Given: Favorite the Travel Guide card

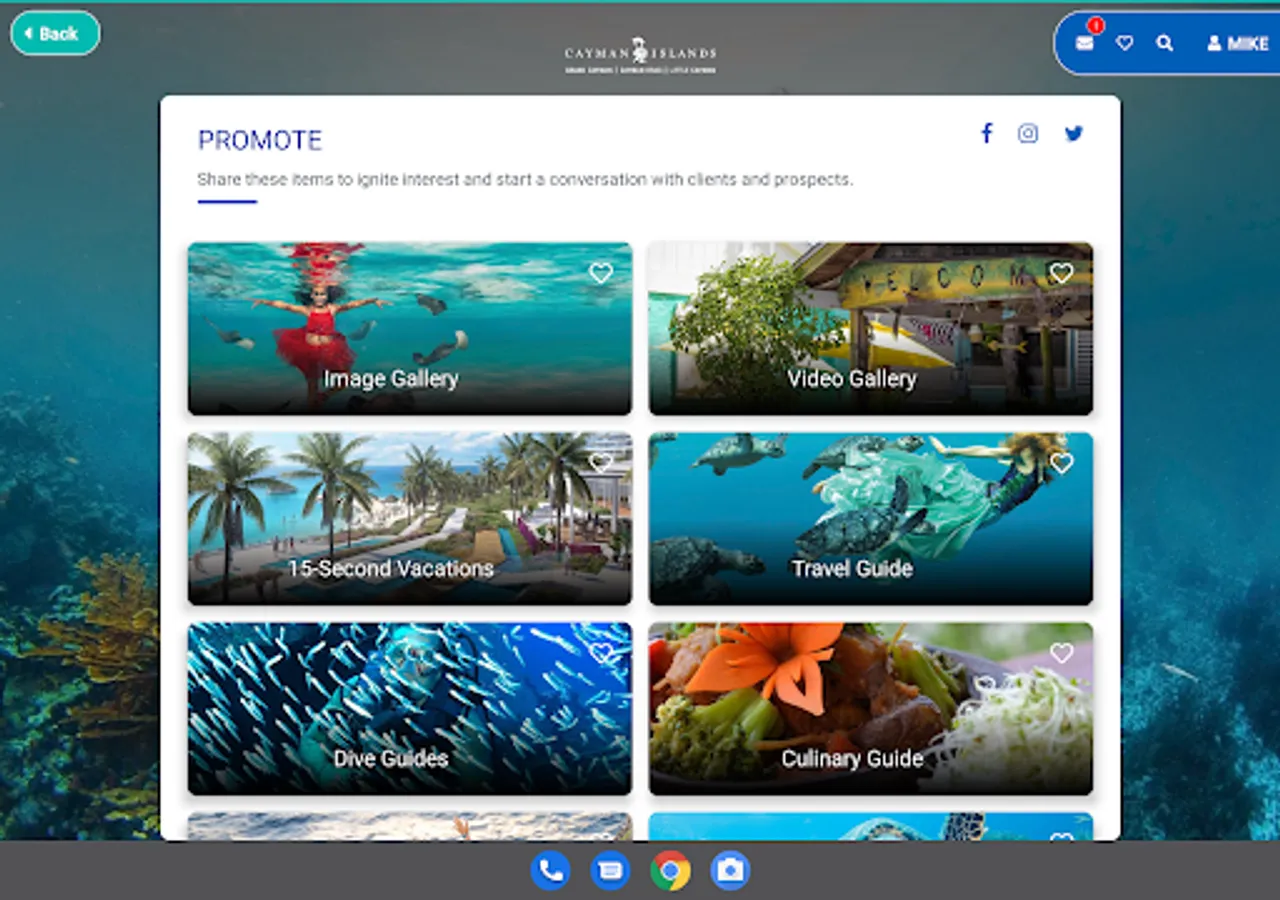Looking at the screenshot, I should click(x=1061, y=463).
